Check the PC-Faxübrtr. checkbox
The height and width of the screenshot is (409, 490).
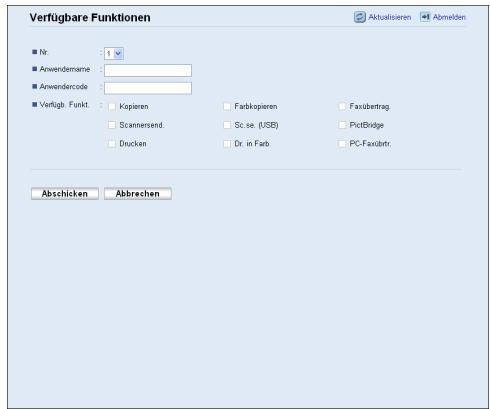[x=342, y=144]
